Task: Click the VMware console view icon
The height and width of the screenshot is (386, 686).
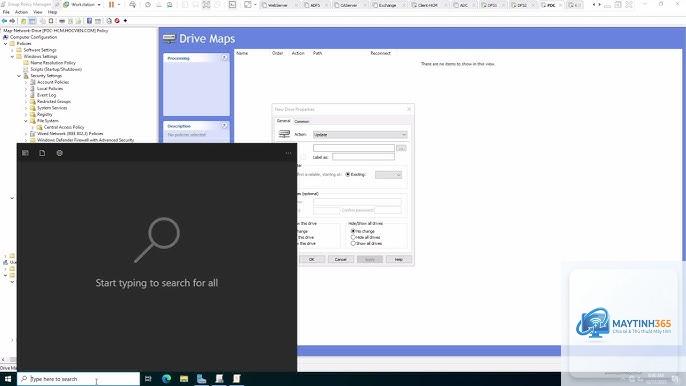Action: click(x=232, y=5)
